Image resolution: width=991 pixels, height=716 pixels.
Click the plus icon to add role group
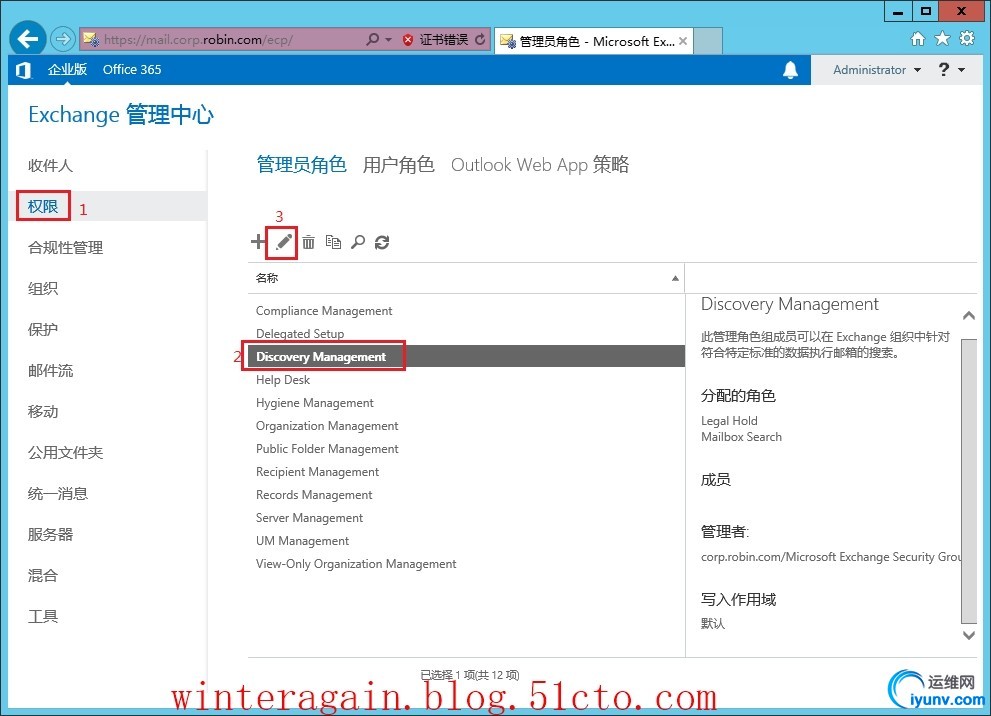258,241
